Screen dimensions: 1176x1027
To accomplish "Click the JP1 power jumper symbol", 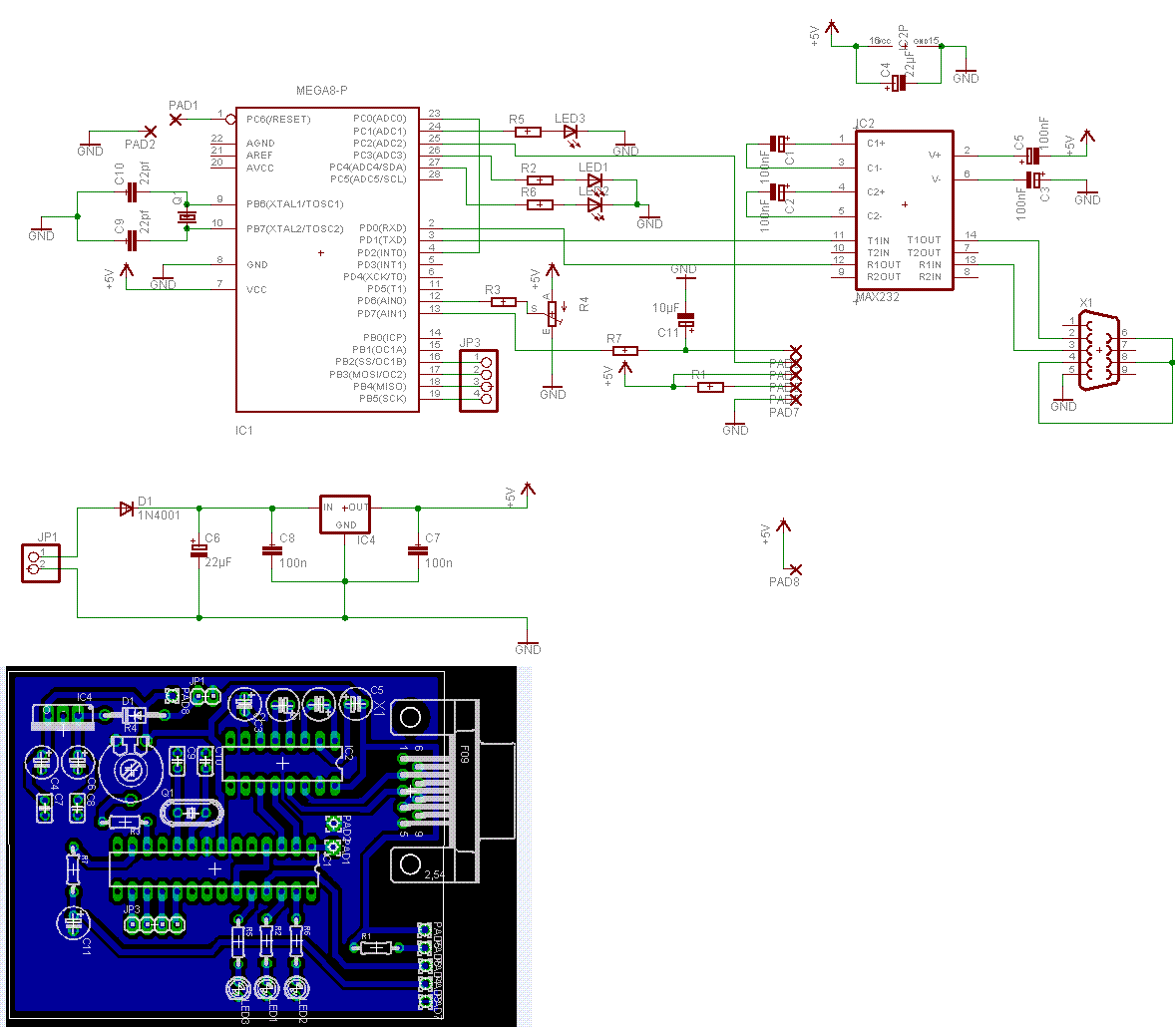I will [x=41, y=563].
